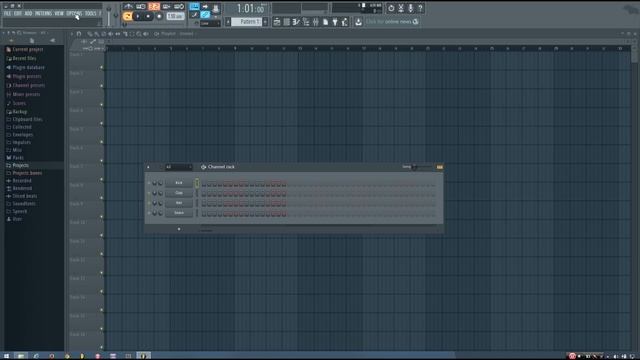Click the playlist magnet snap icon
This screenshot has width=640, height=360.
[x=79, y=34]
